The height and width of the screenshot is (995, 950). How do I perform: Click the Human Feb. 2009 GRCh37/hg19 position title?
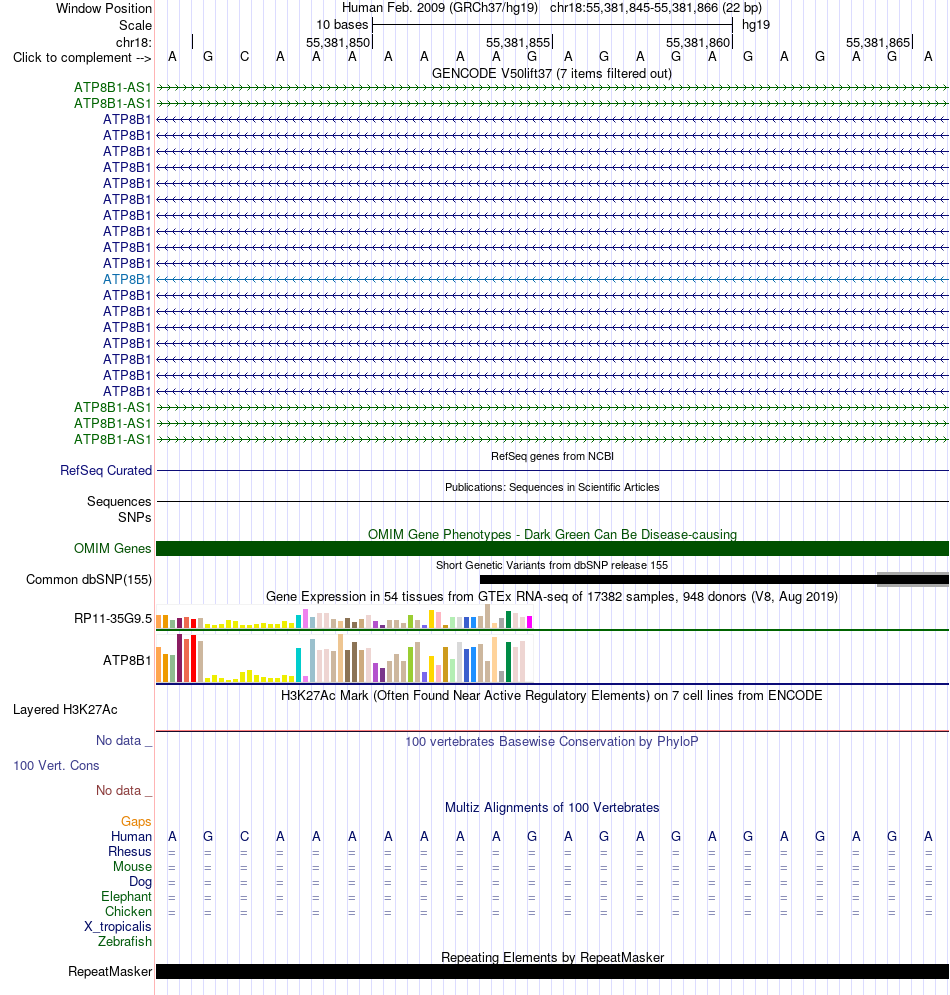[x=551, y=8]
